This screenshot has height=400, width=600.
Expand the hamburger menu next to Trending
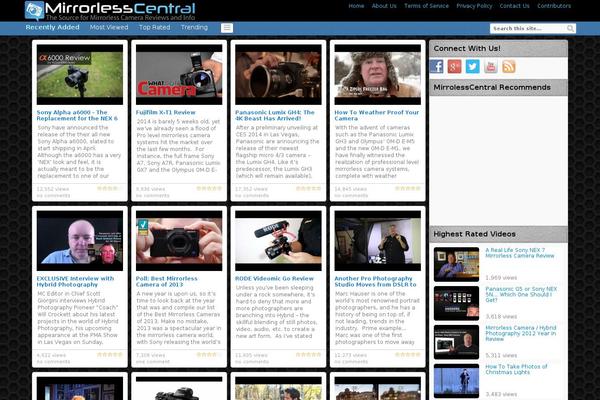coord(227,28)
